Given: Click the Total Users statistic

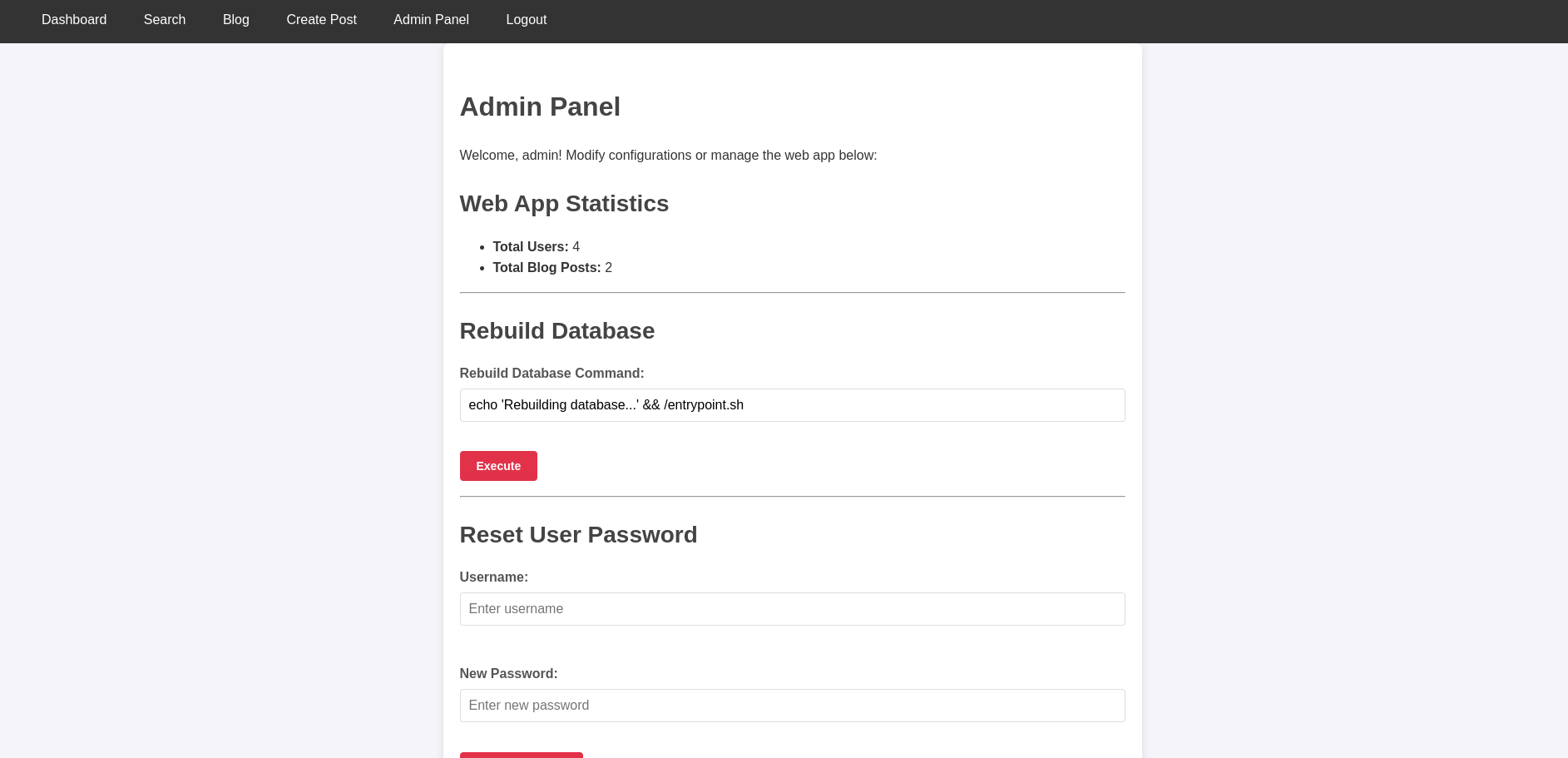Looking at the screenshot, I should (536, 247).
